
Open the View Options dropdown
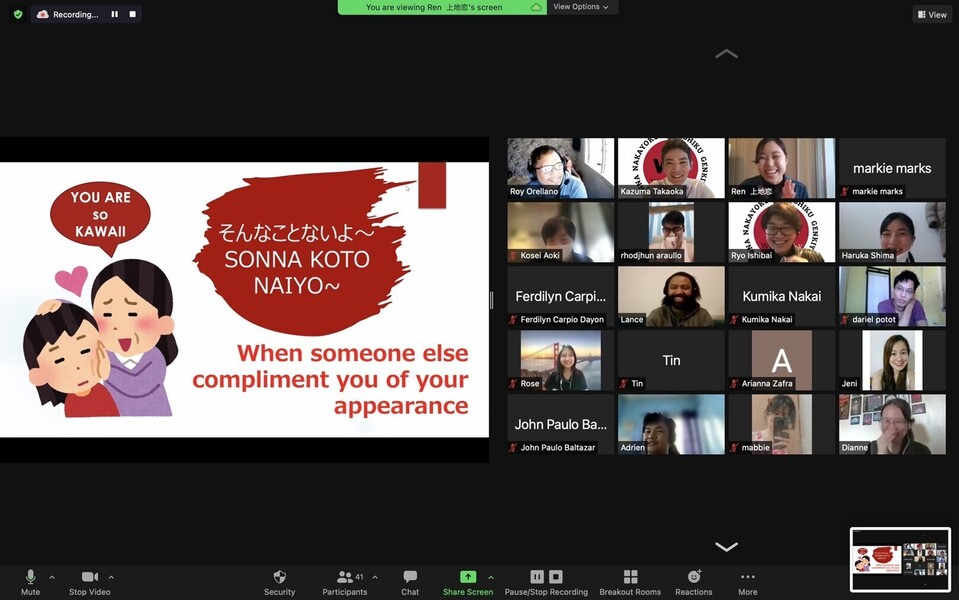tap(581, 7)
